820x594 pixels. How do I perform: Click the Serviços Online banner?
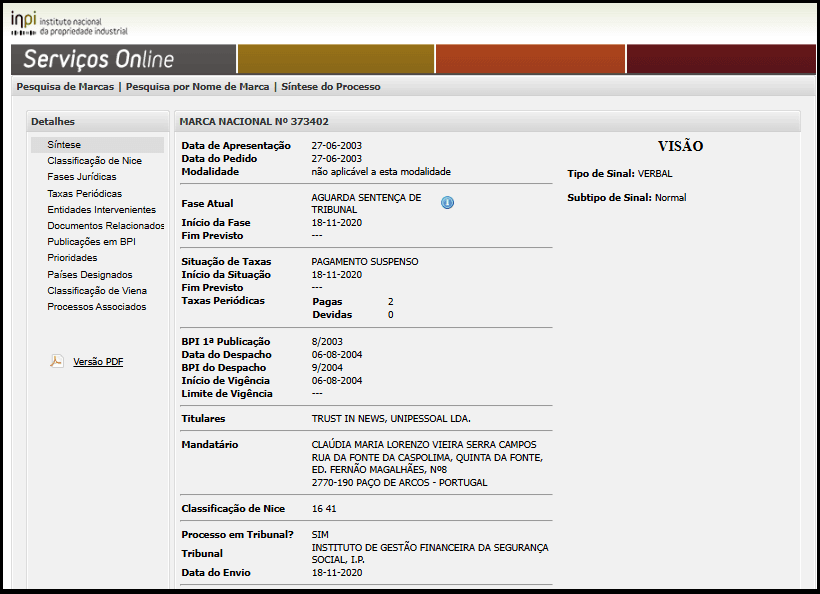pos(98,59)
